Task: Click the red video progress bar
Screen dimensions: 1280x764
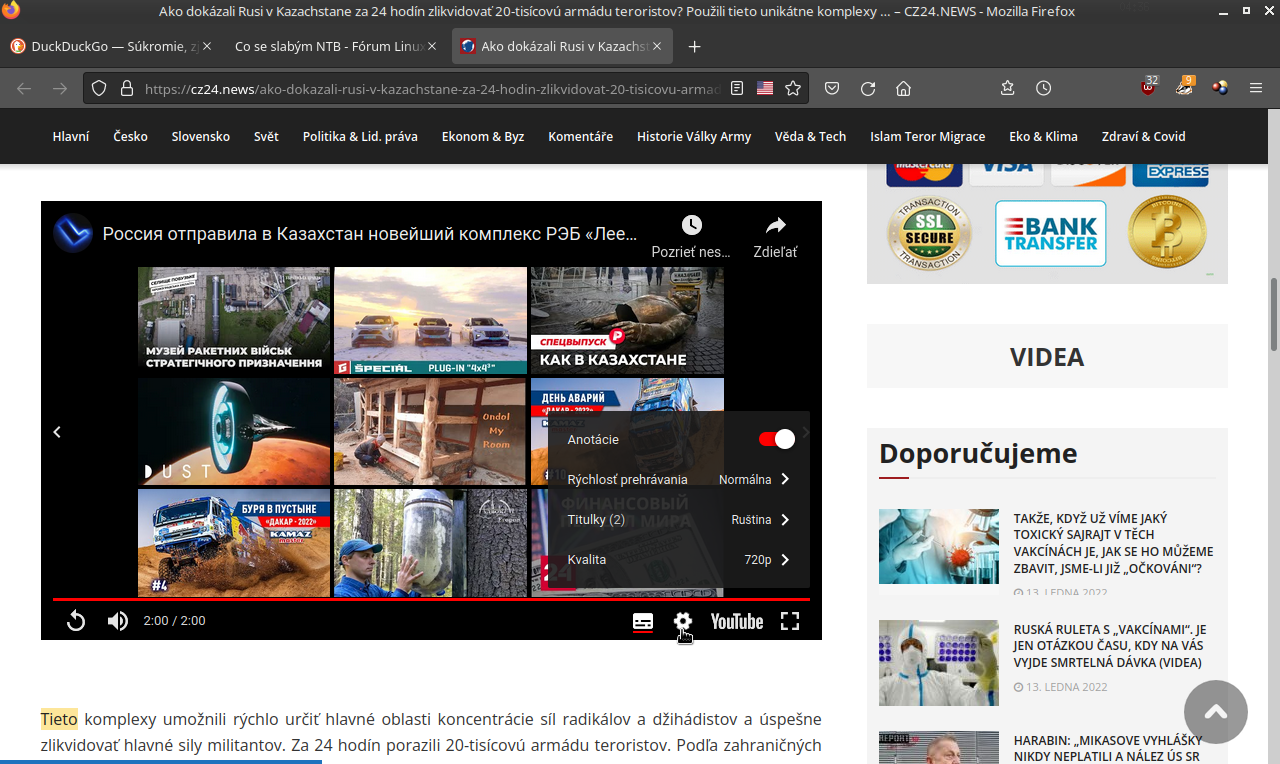Action: [430, 599]
